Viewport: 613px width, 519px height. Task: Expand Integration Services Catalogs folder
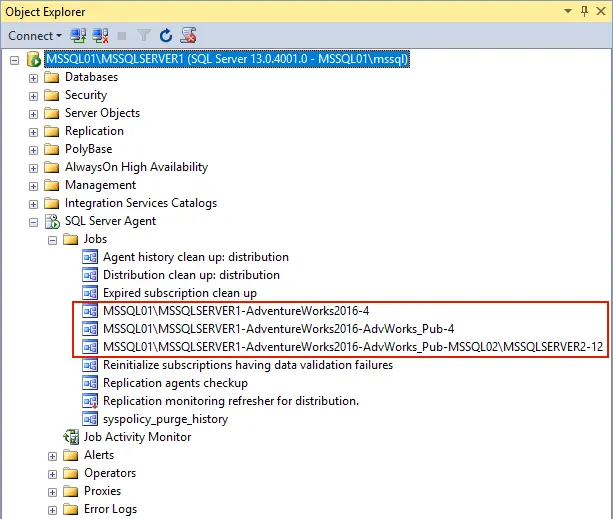pos(33,204)
